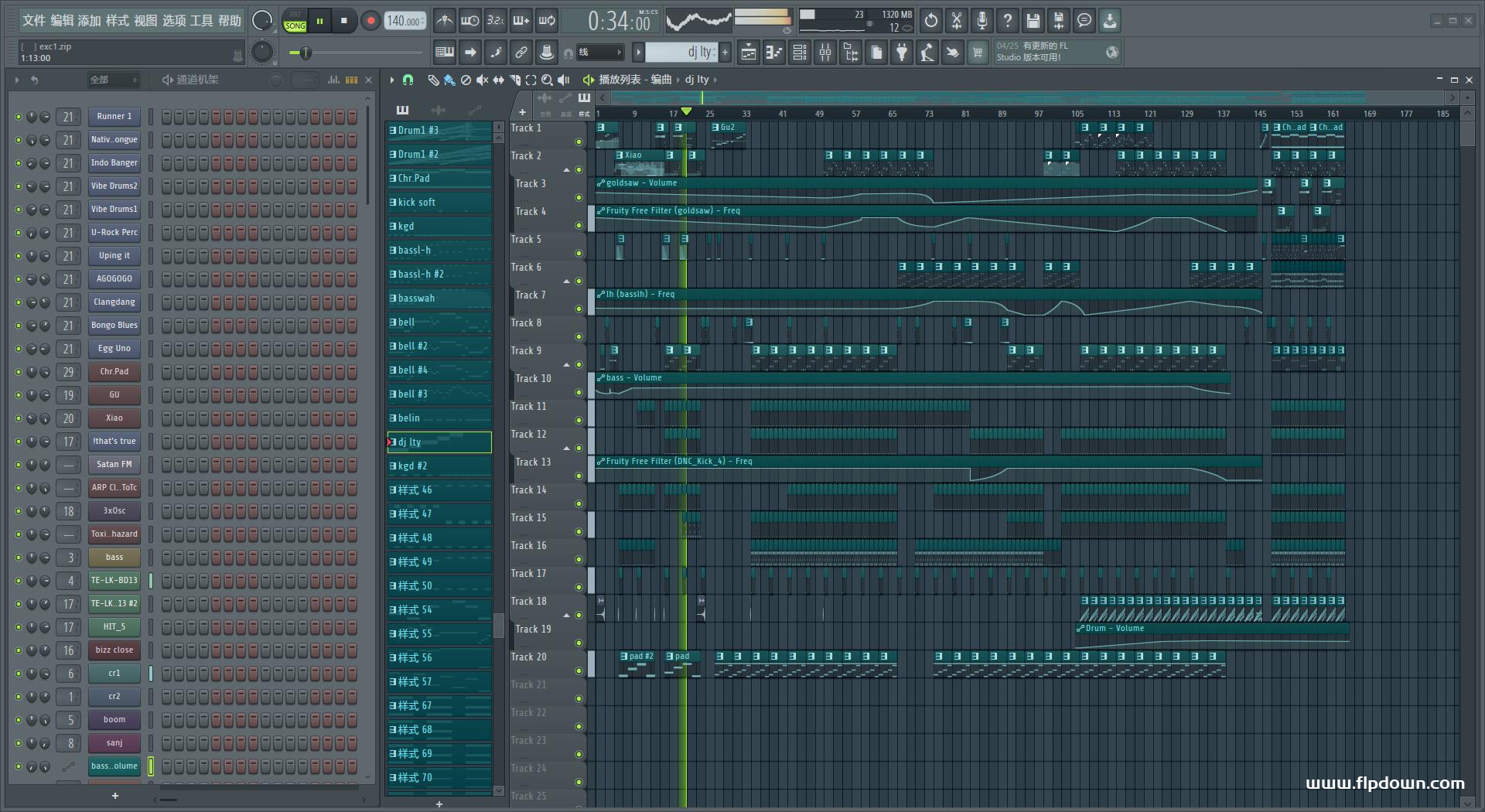Toggle mute light on Track 5
1485x812 pixels.
coord(579,253)
